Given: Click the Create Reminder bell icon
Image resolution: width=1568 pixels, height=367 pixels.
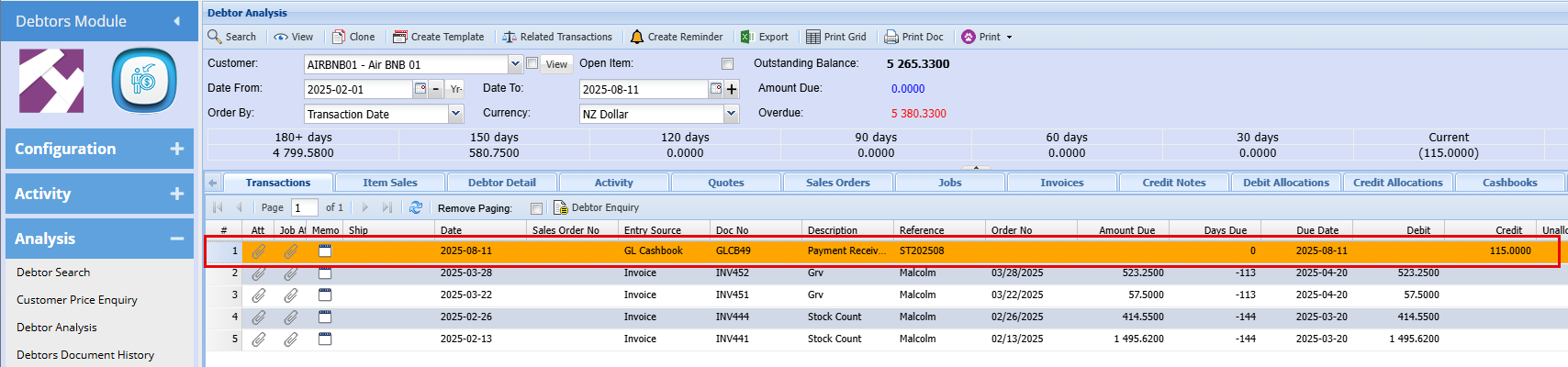Looking at the screenshot, I should (637, 37).
